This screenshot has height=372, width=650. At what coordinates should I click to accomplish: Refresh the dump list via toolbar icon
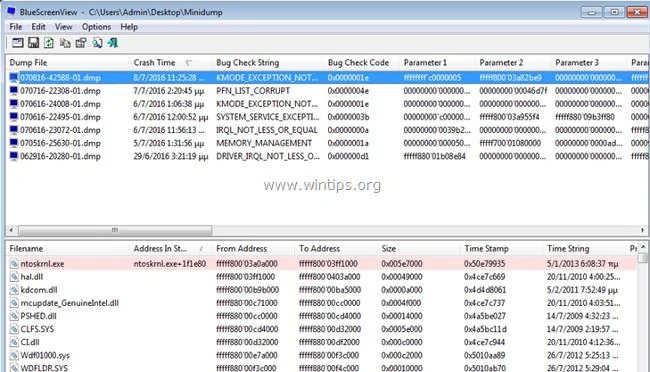(x=49, y=43)
